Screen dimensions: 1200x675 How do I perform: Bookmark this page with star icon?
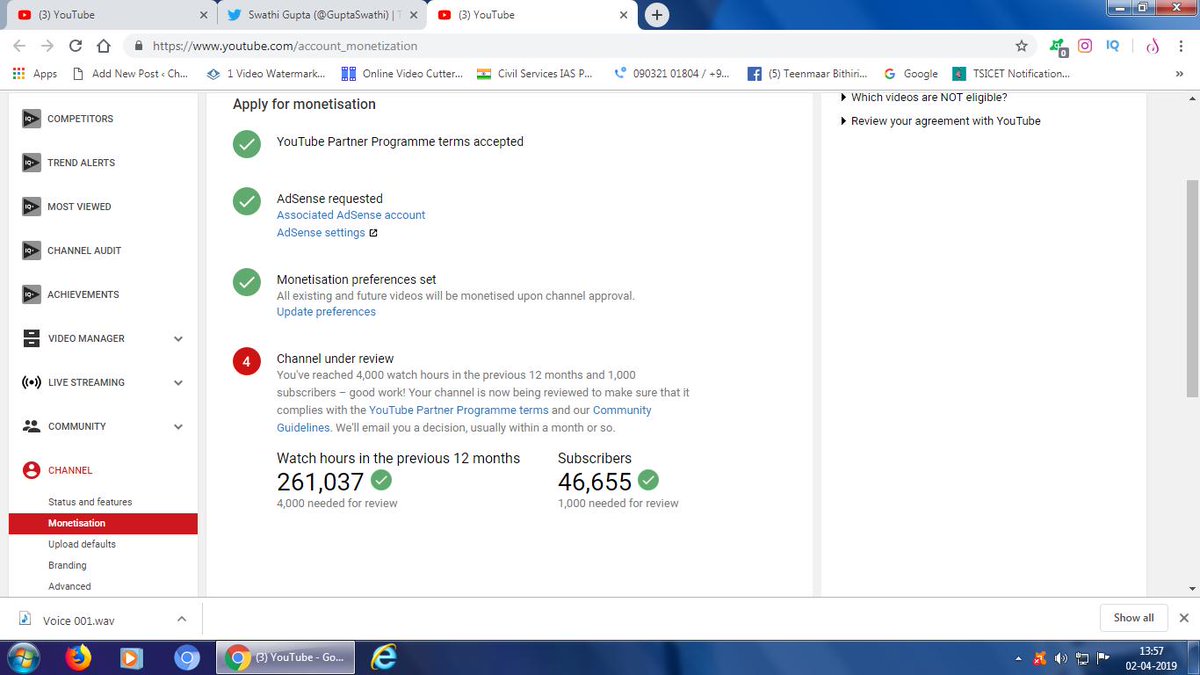tap(1021, 46)
